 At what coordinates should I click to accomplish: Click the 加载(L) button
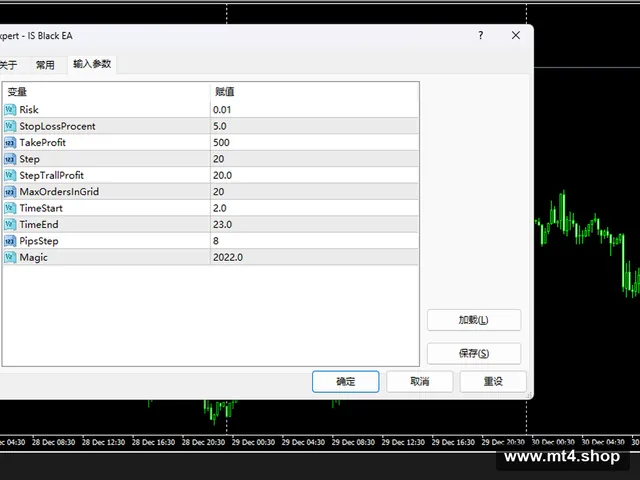coord(474,320)
